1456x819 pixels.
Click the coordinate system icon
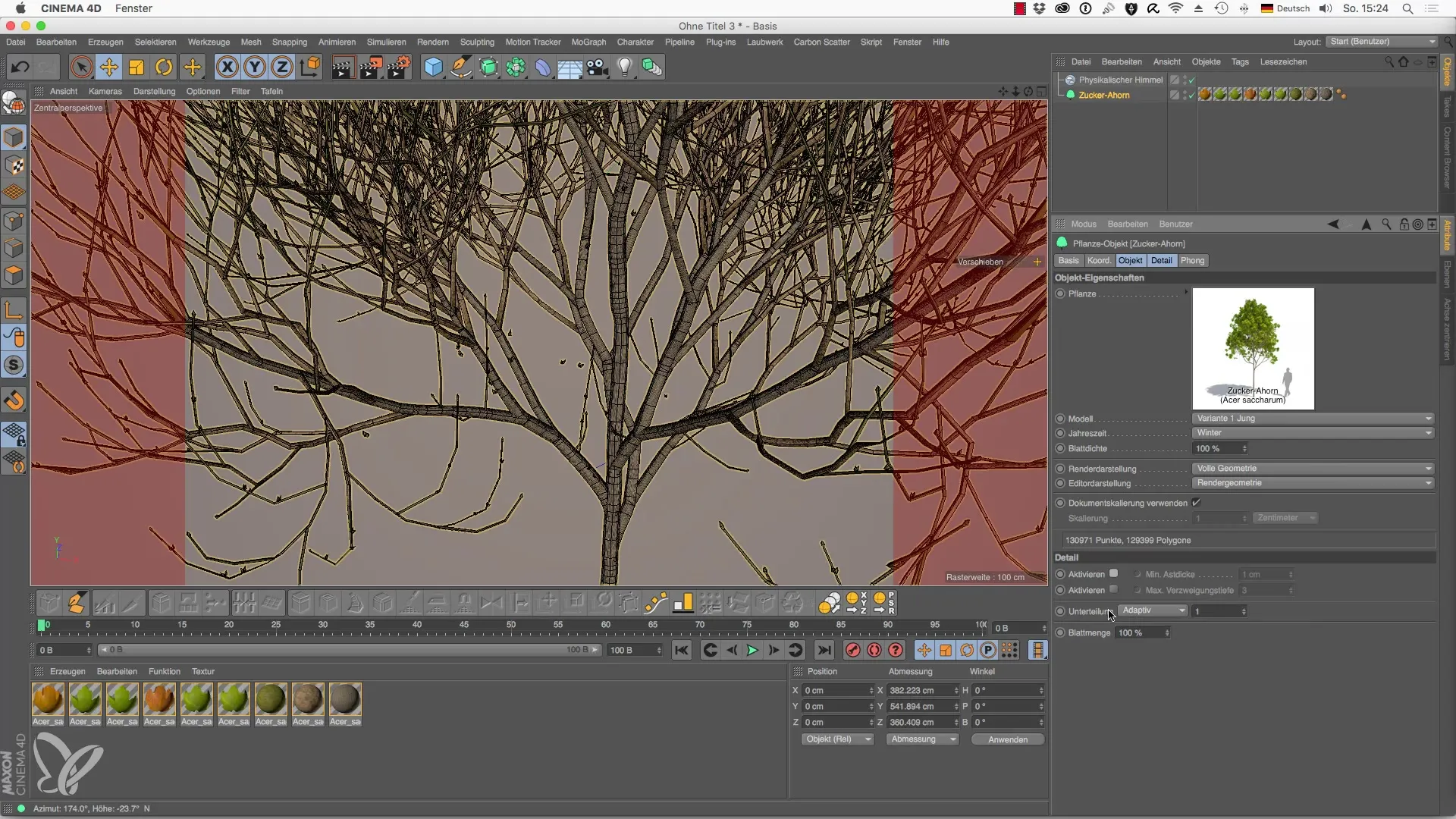310,67
